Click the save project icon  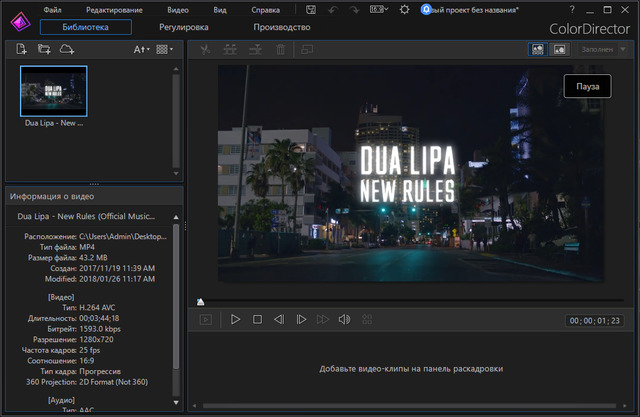click(312, 9)
